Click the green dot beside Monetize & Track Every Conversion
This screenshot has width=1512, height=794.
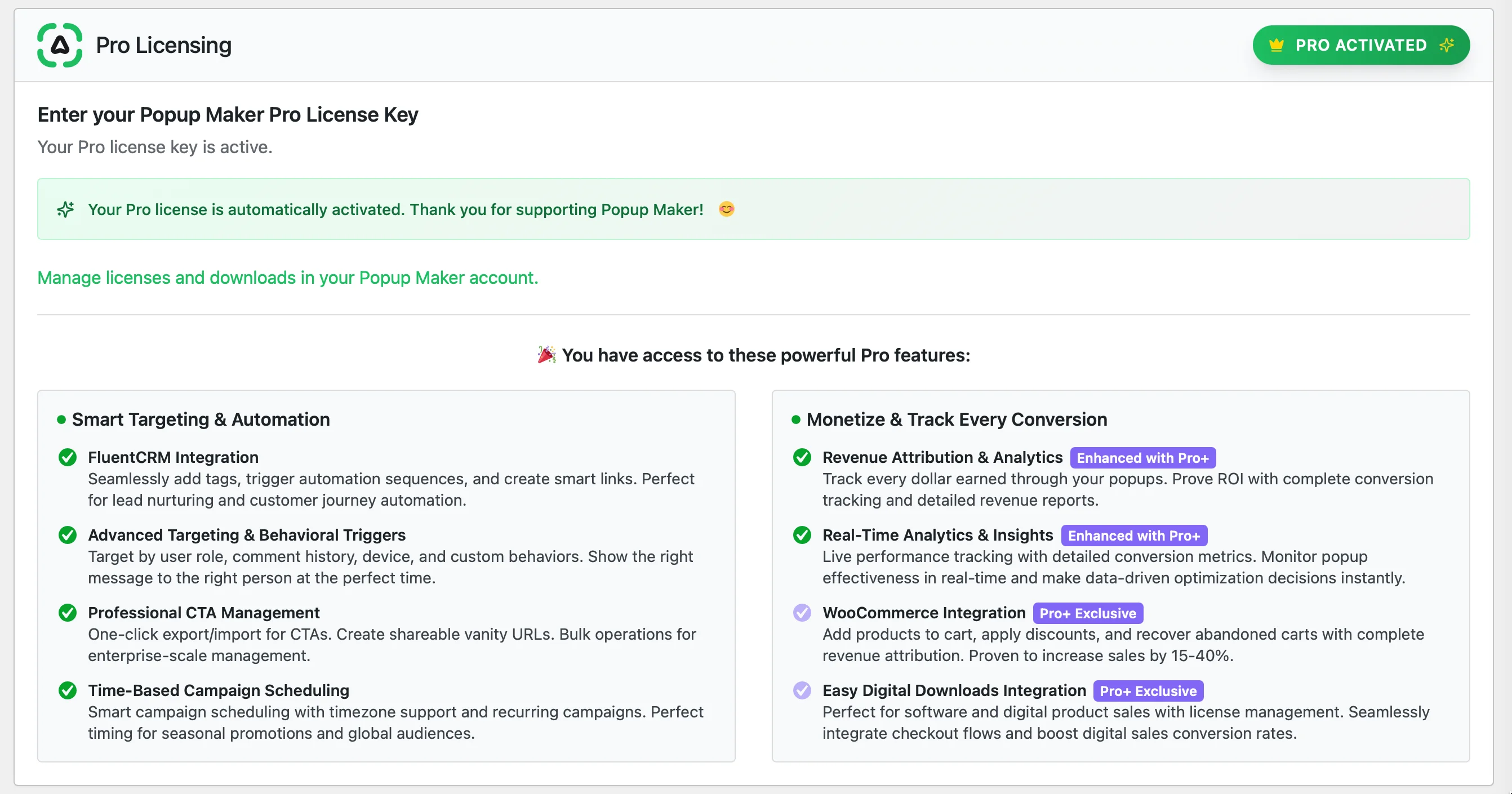(x=796, y=420)
